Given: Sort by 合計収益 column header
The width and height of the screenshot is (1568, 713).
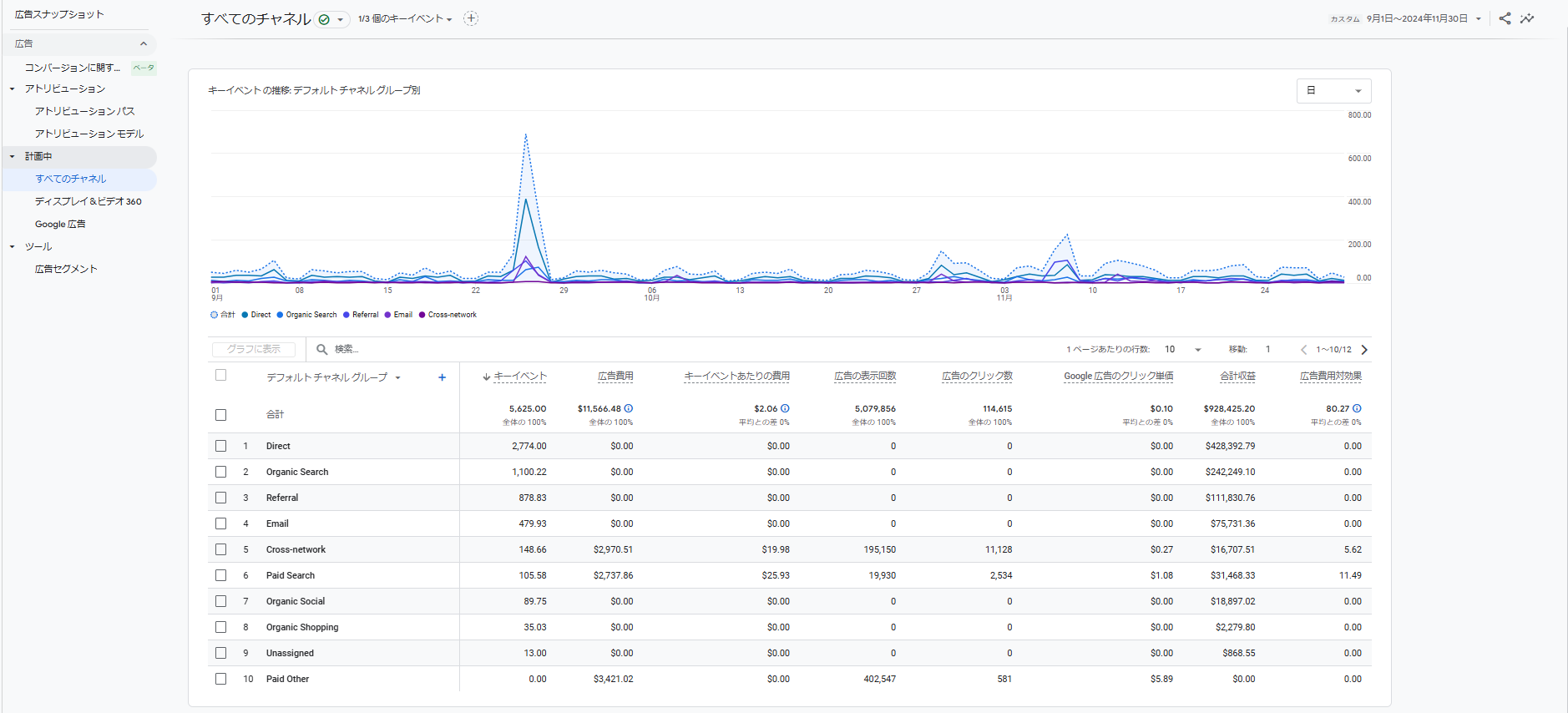Looking at the screenshot, I should [x=1237, y=377].
